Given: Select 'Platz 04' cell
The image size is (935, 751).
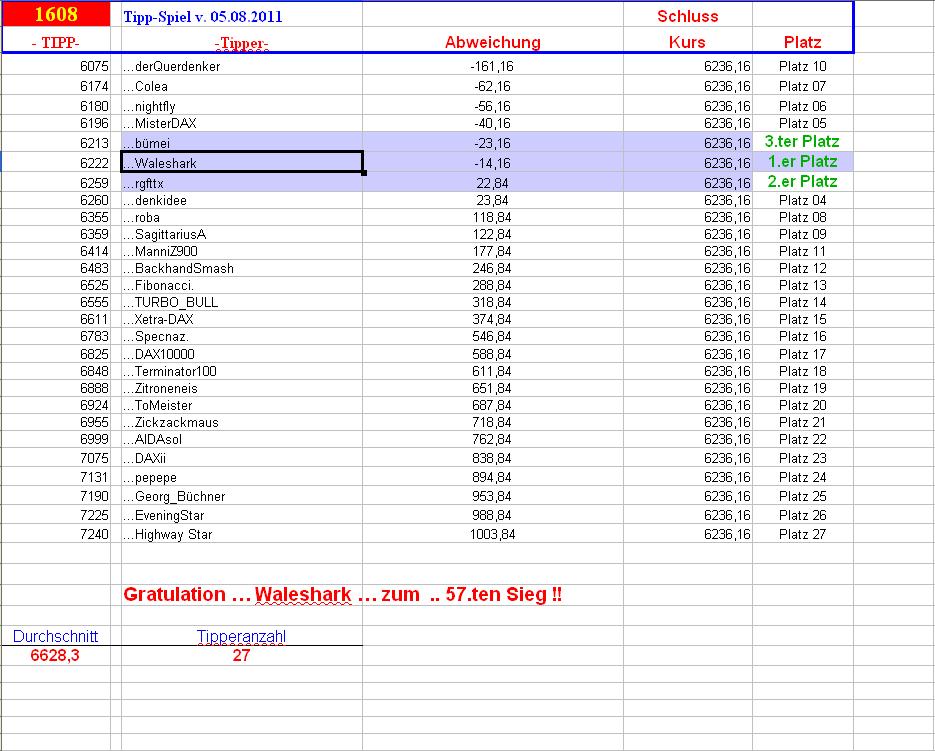Looking at the screenshot, I should (x=803, y=200).
